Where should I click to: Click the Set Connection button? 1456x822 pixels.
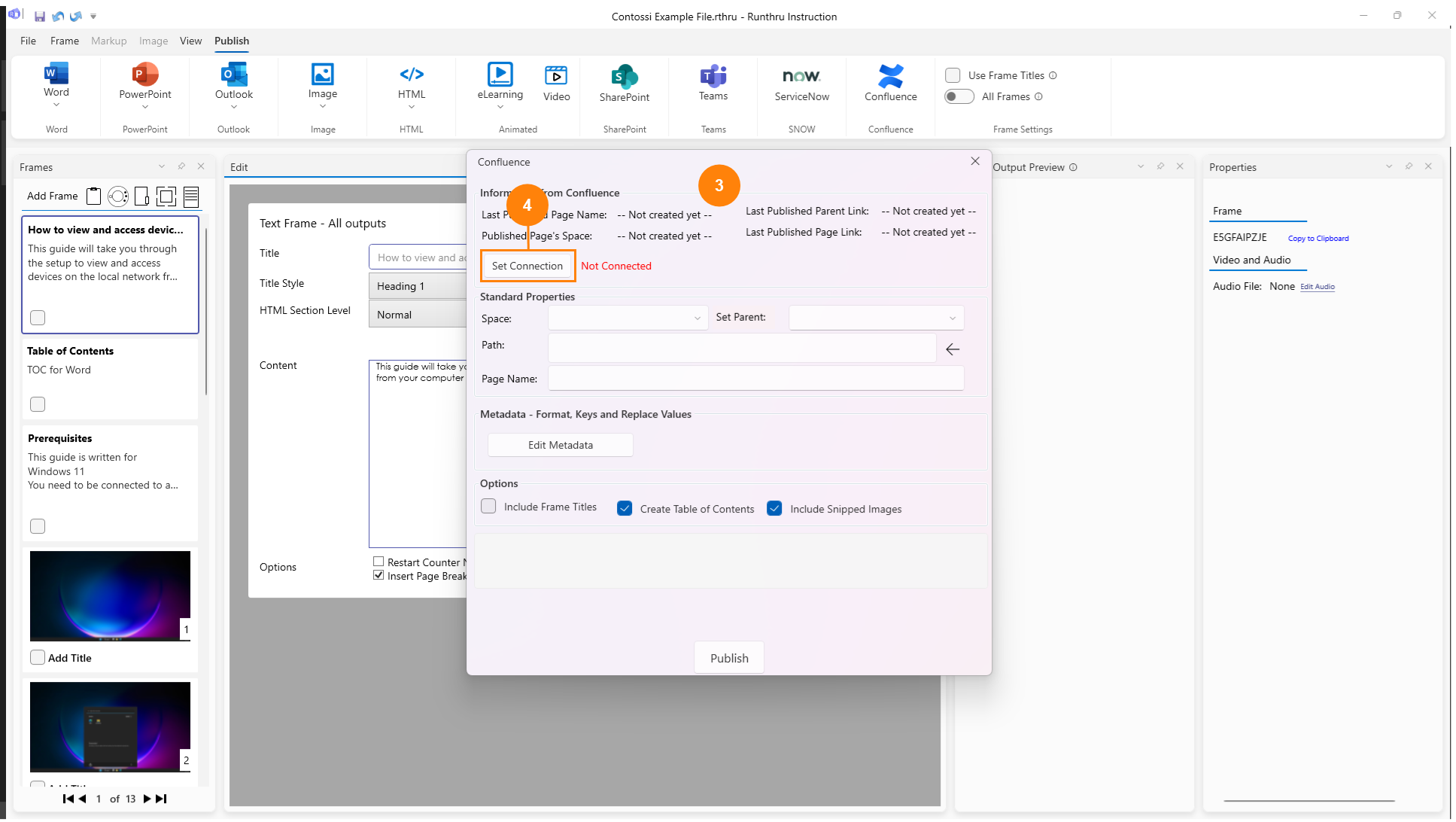[527, 266]
